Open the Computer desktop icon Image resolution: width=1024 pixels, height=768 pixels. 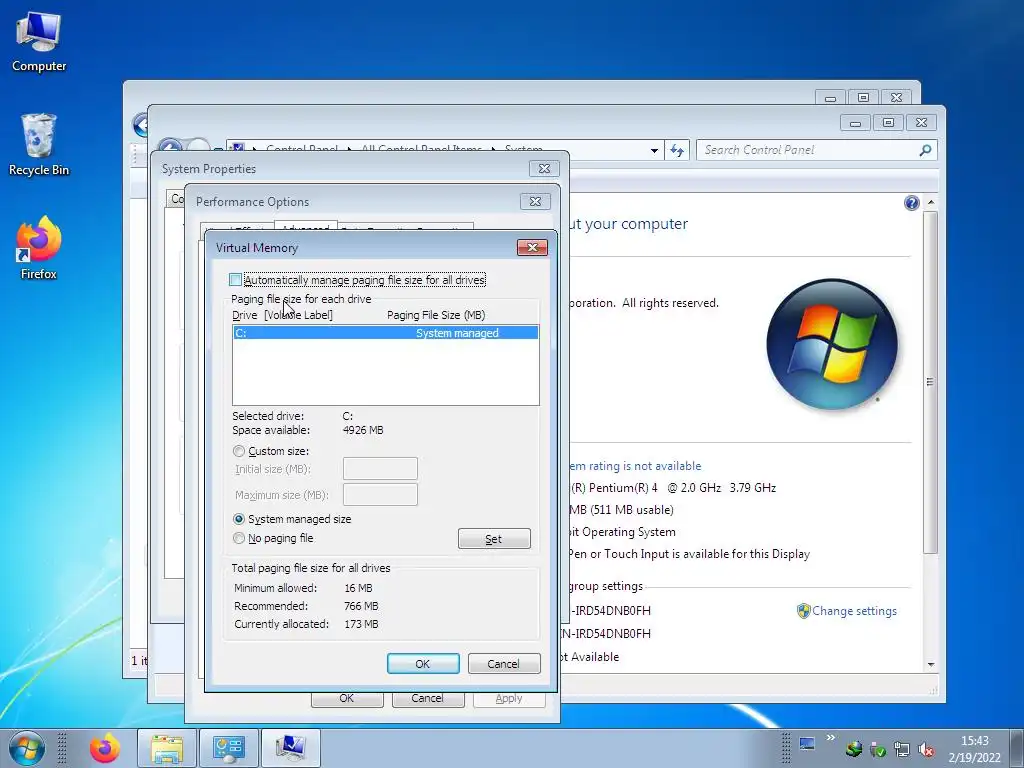pyautogui.click(x=39, y=42)
